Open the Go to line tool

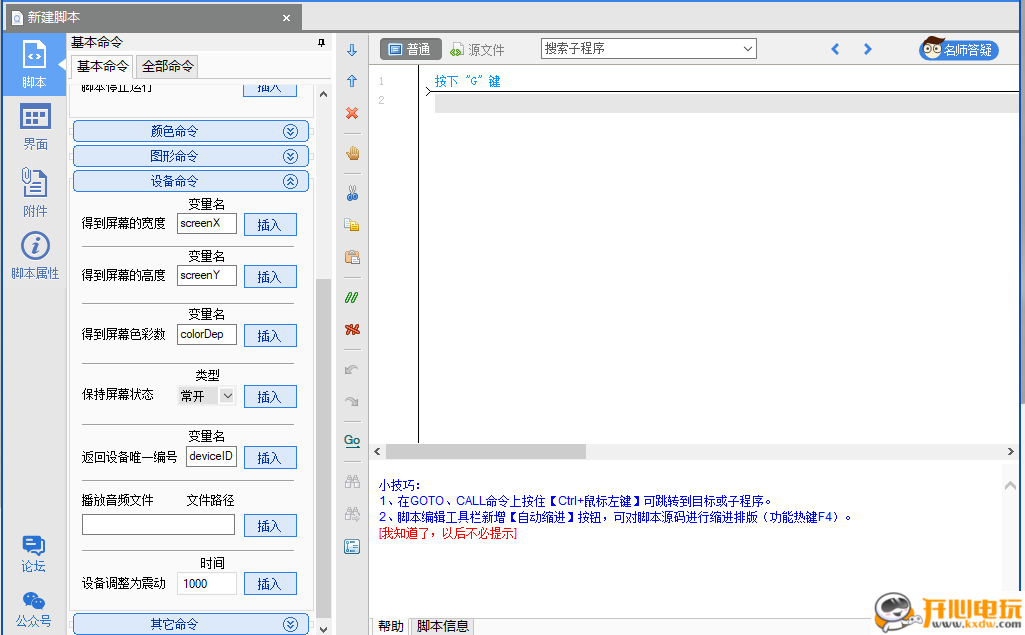351,440
